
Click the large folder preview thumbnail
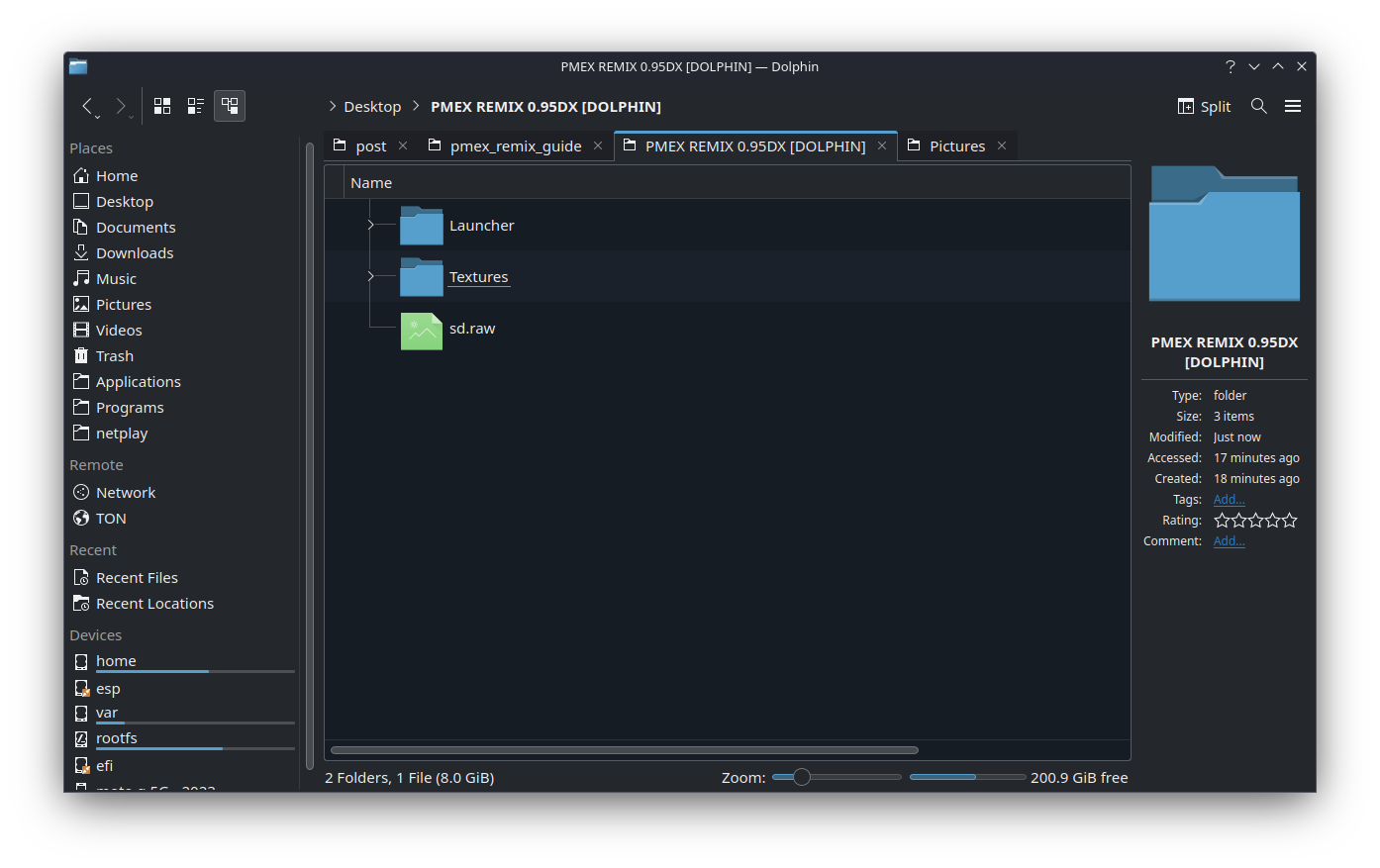click(1225, 234)
